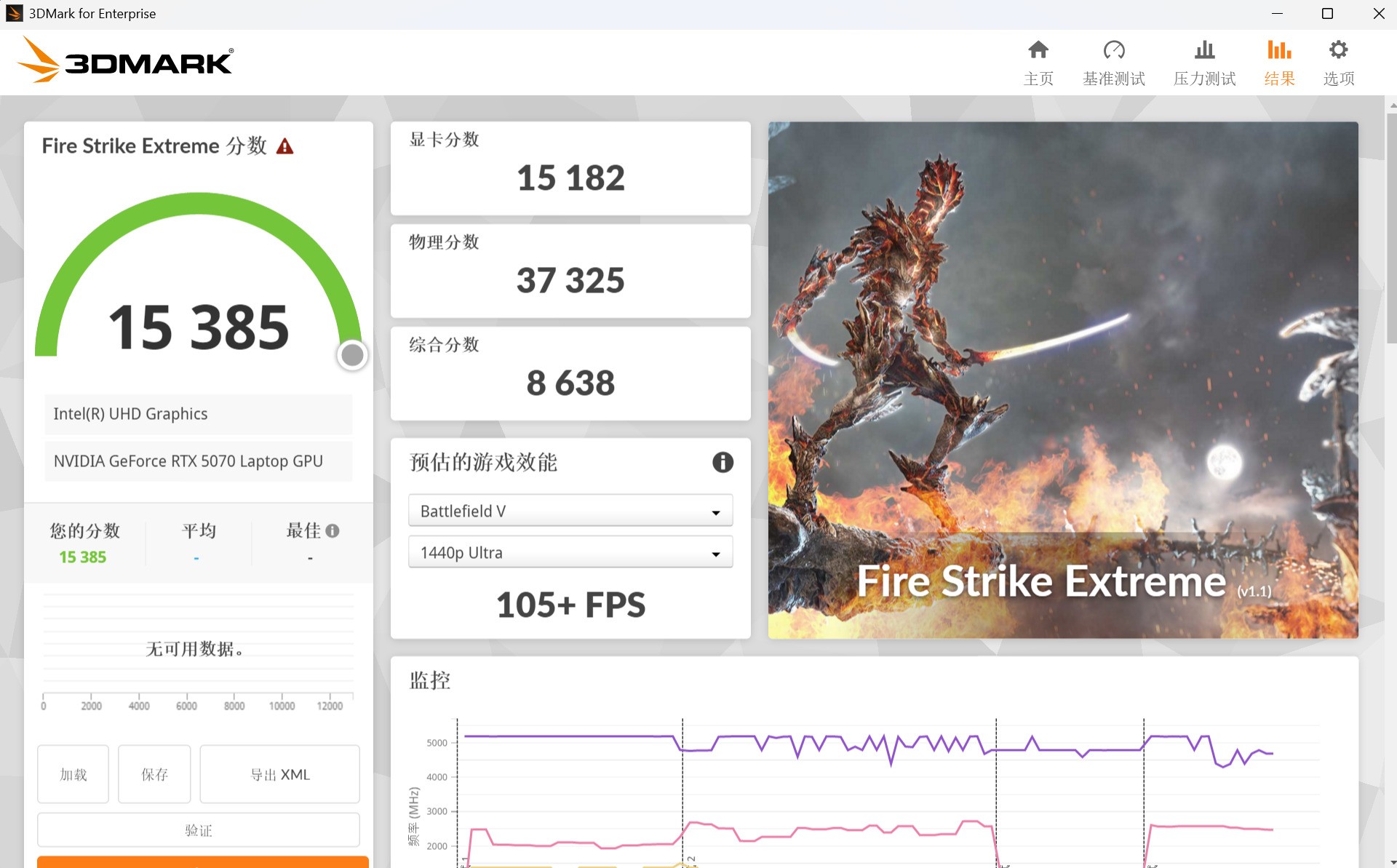Select the 压力测试 stress test icon
The image size is (1397, 868).
[1204, 62]
